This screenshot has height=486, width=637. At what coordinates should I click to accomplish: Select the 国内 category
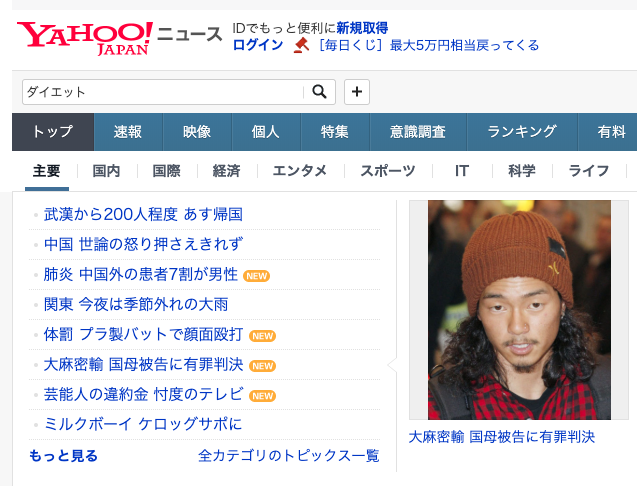click(x=106, y=171)
